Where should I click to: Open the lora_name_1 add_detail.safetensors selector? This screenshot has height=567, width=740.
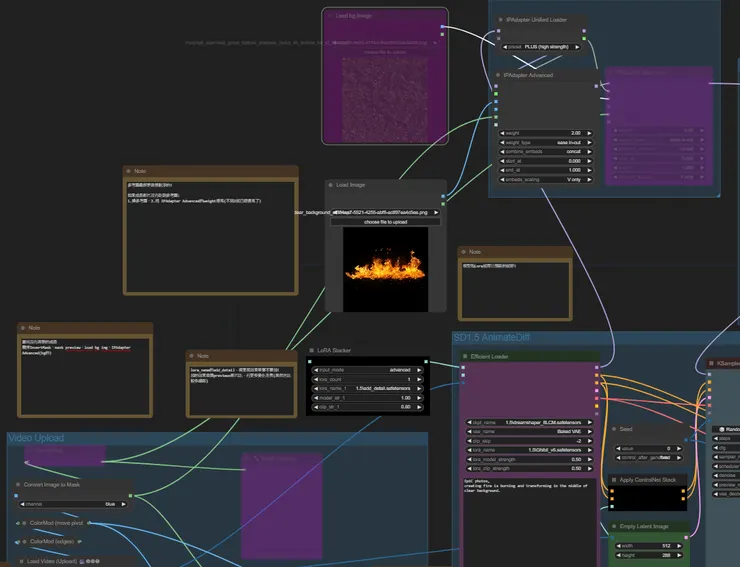(368, 388)
